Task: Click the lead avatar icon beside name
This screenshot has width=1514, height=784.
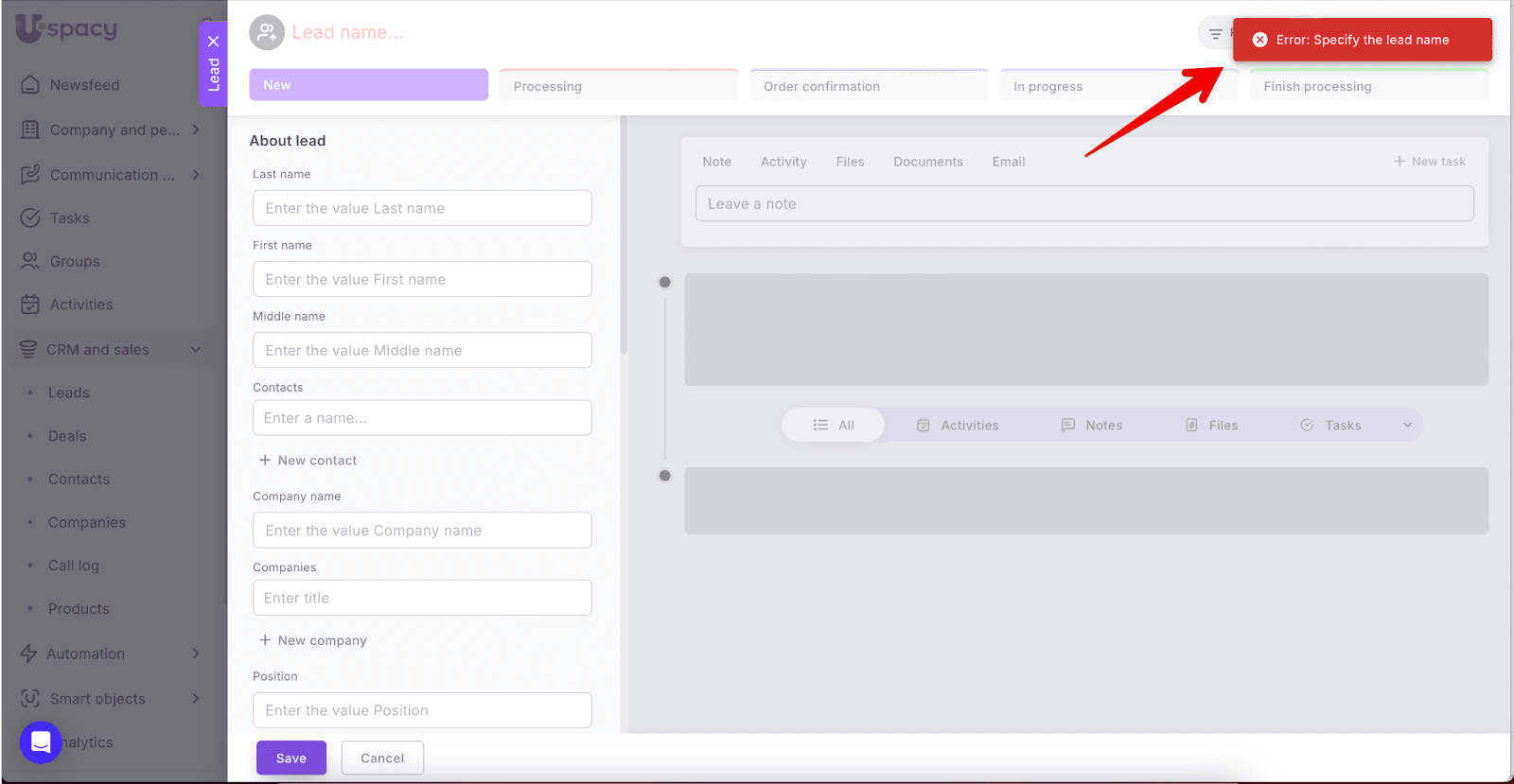Action: tap(267, 32)
